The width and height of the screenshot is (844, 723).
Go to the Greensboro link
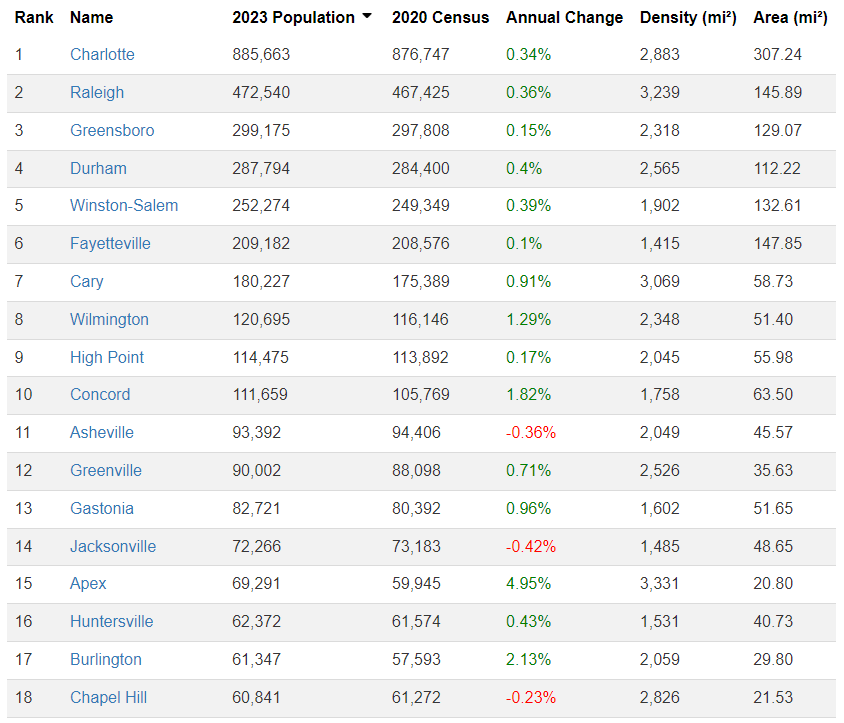[112, 130]
